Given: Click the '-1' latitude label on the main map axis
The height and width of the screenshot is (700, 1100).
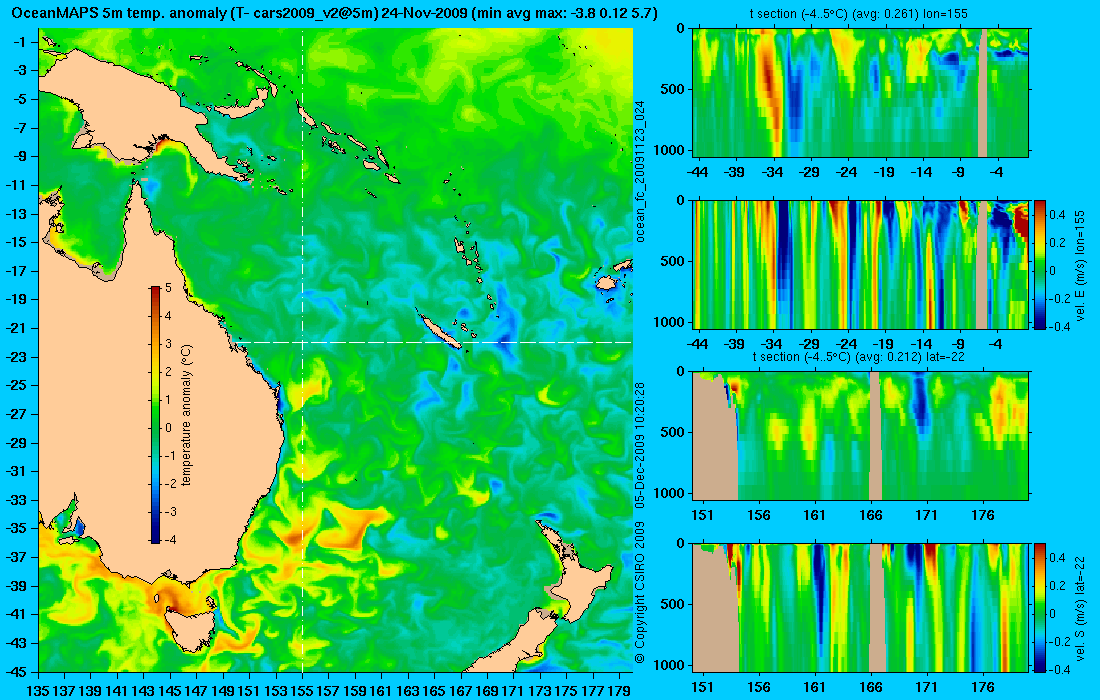Looking at the screenshot, I should [x=19, y=42].
